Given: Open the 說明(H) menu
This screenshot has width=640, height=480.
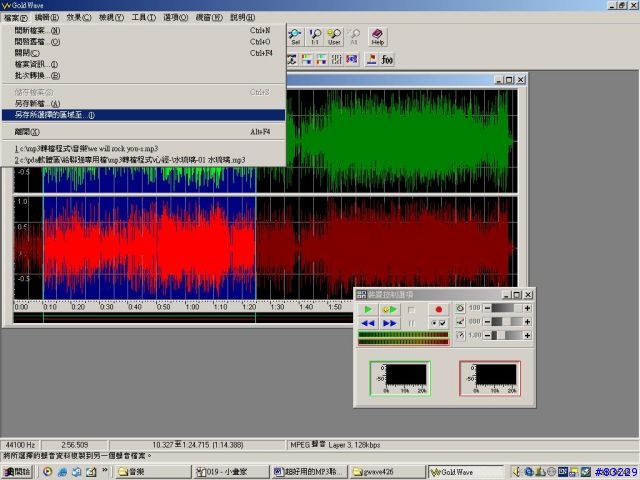Looking at the screenshot, I should pyautogui.click(x=242, y=18).
